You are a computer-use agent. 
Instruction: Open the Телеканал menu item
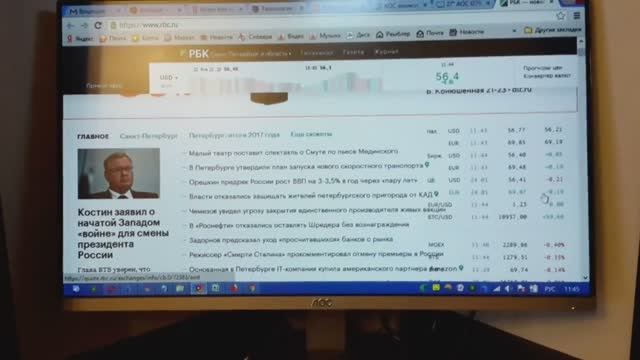click(x=316, y=53)
